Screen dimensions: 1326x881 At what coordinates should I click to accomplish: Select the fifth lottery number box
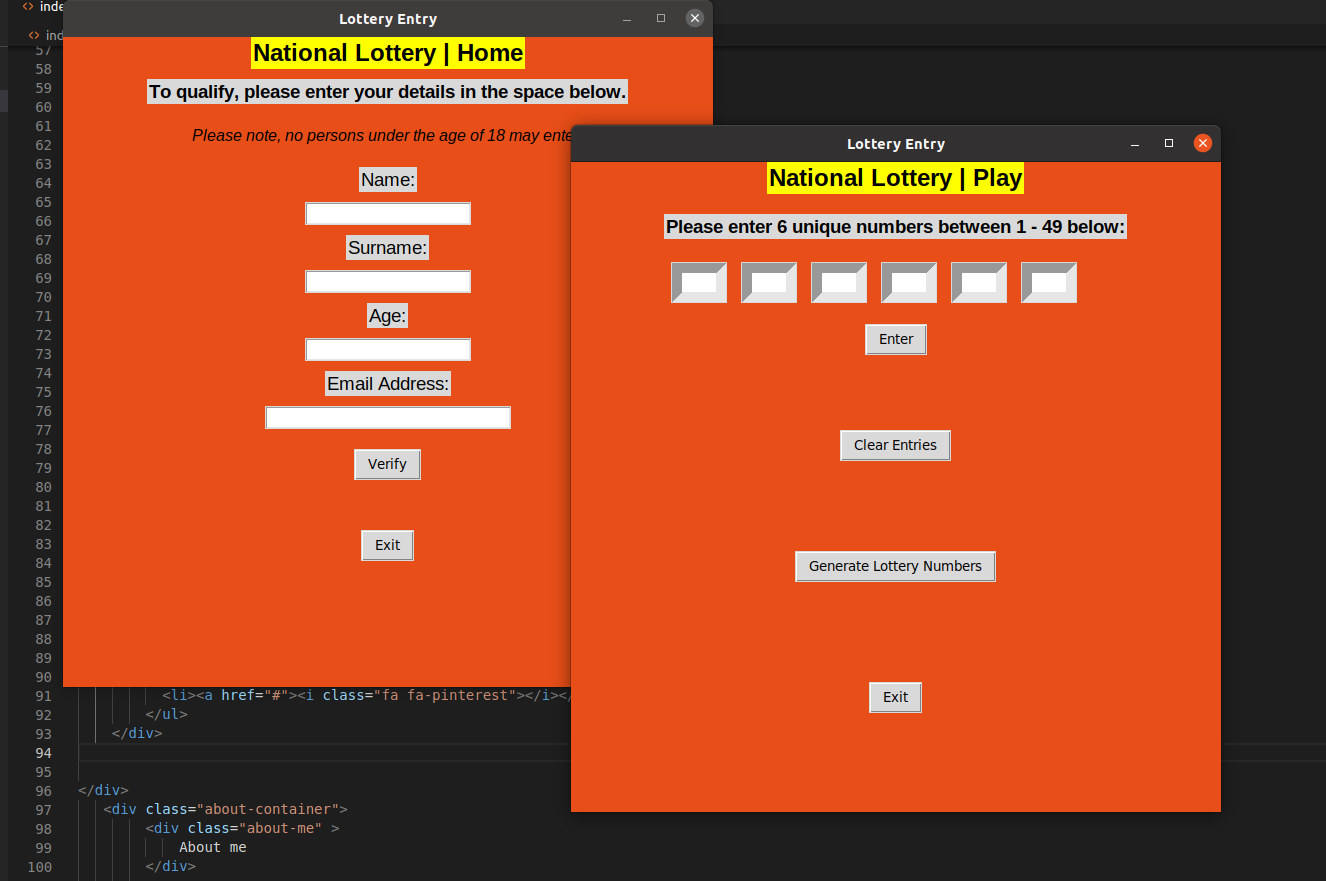tap(979, 283)
